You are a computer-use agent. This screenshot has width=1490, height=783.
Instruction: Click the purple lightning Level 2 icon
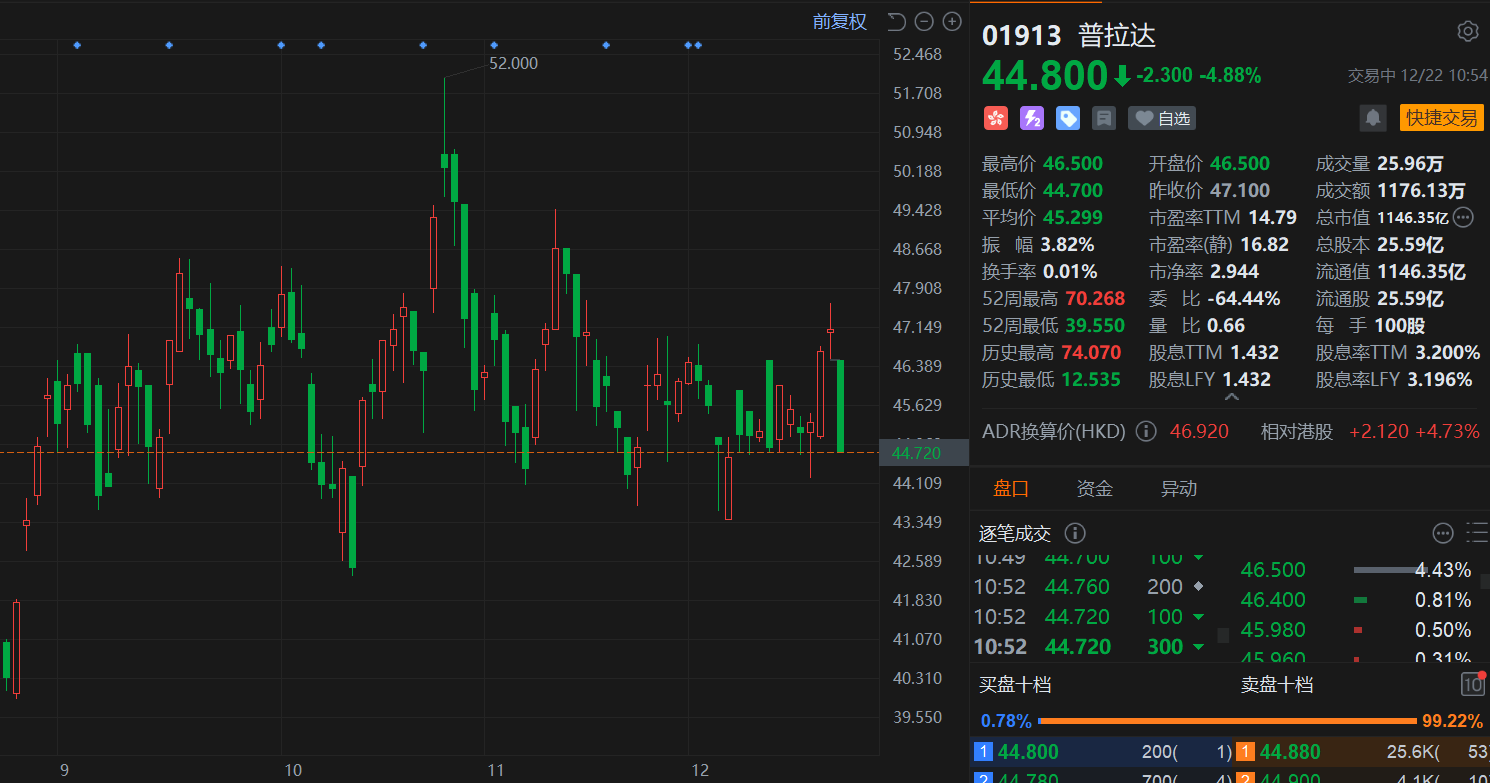[x=1032, y=118]
